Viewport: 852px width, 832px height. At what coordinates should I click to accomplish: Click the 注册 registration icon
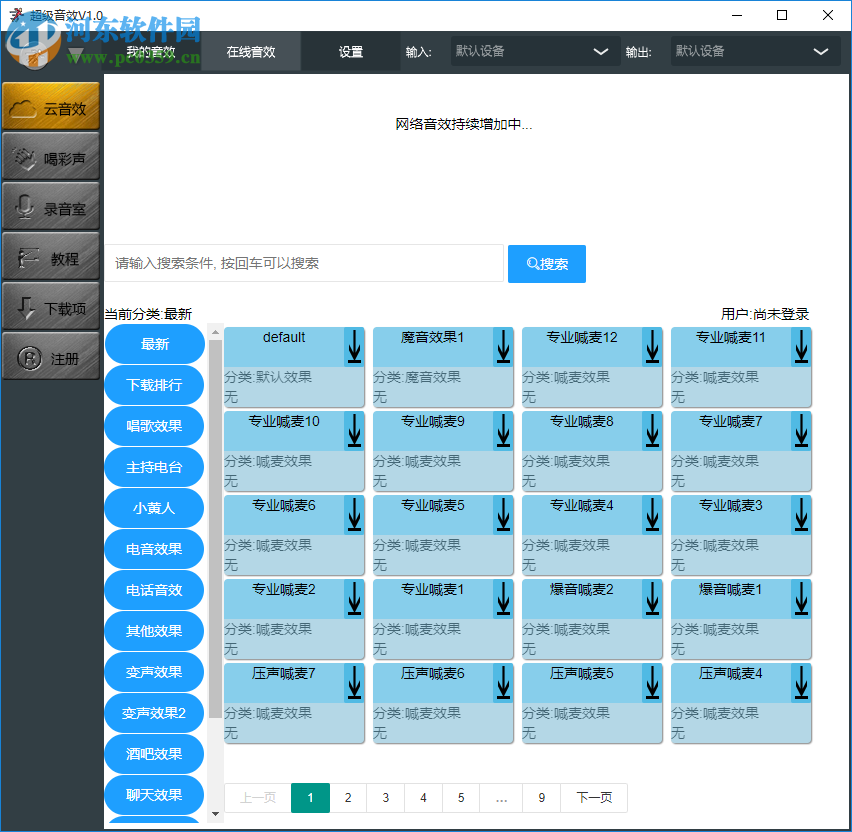pos(51,356)
